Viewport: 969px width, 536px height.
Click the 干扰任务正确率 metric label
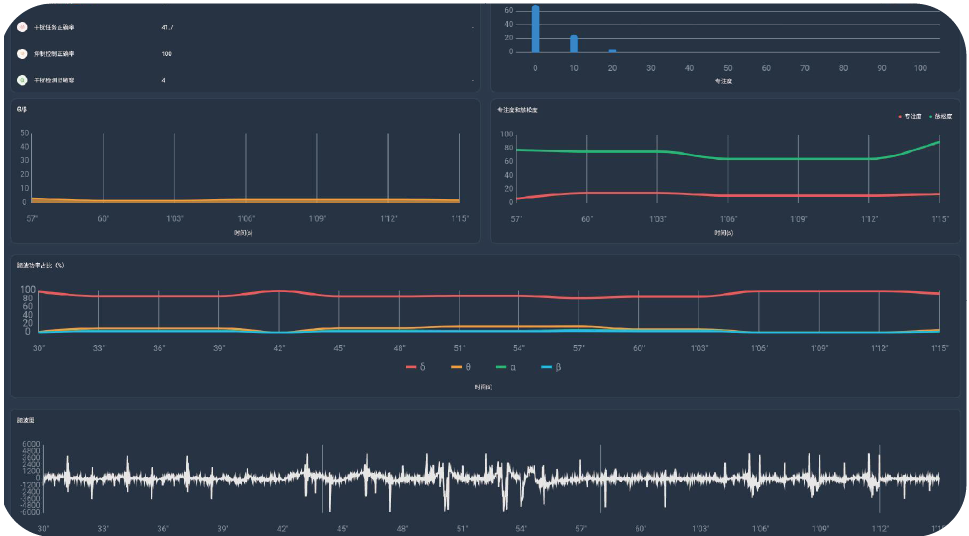[53, 27]
